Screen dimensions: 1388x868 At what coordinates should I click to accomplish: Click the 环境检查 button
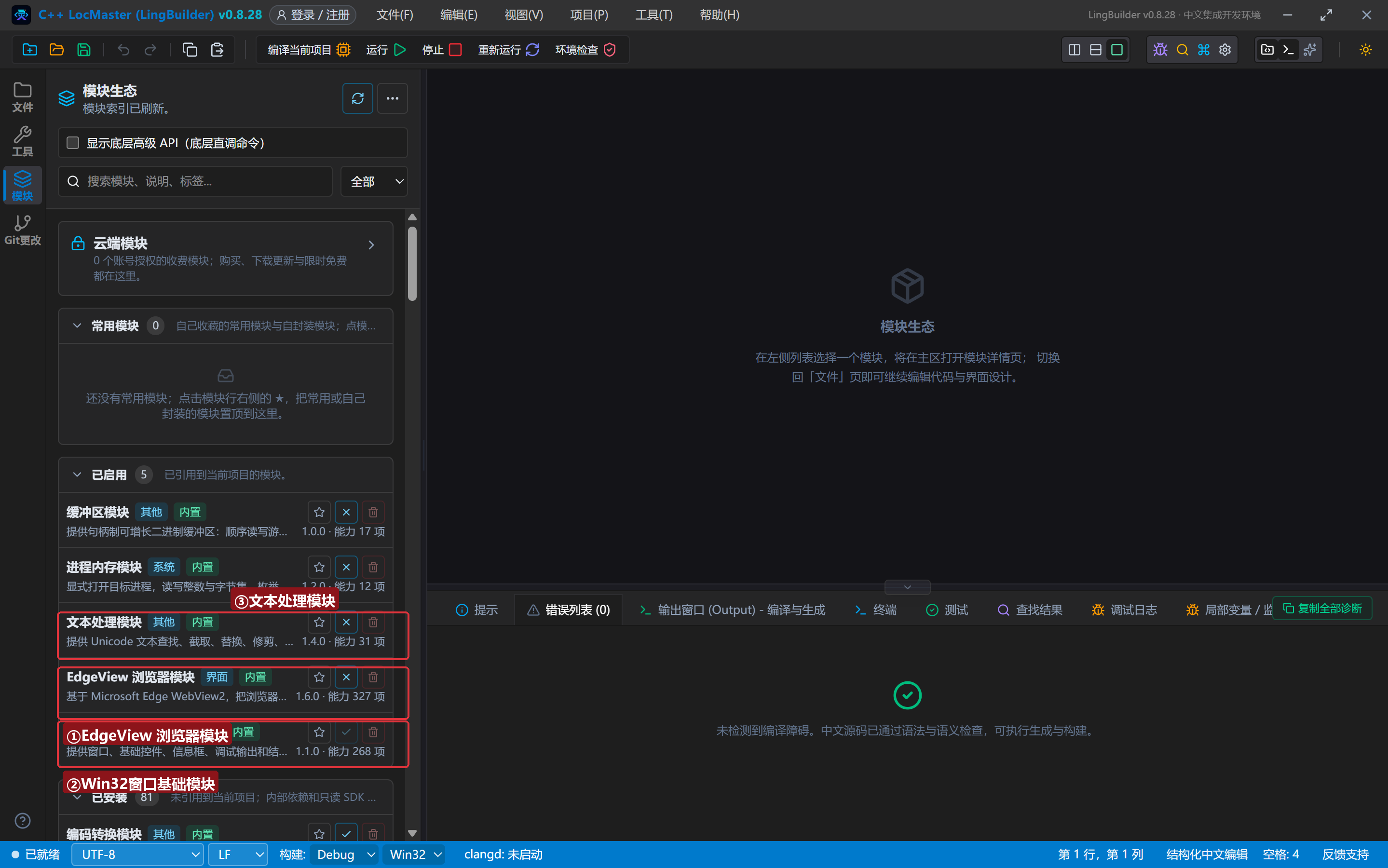pyautogui.click(x=585, y=50)
